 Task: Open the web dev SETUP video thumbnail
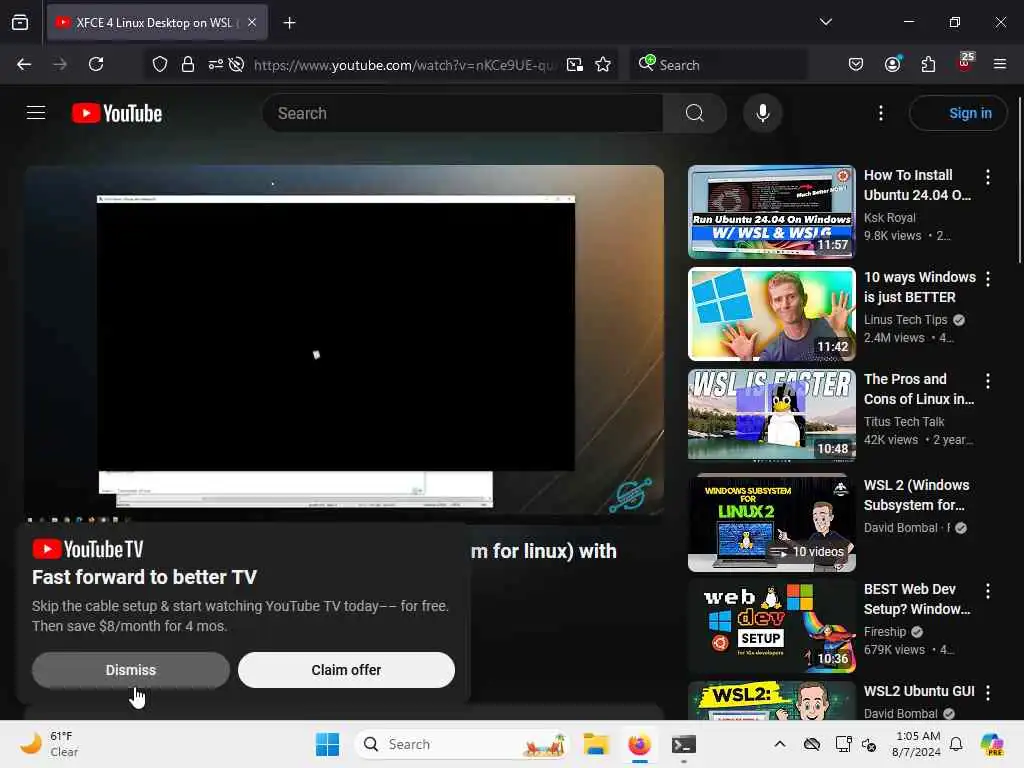pyautogui.click(x=771, y=626)
